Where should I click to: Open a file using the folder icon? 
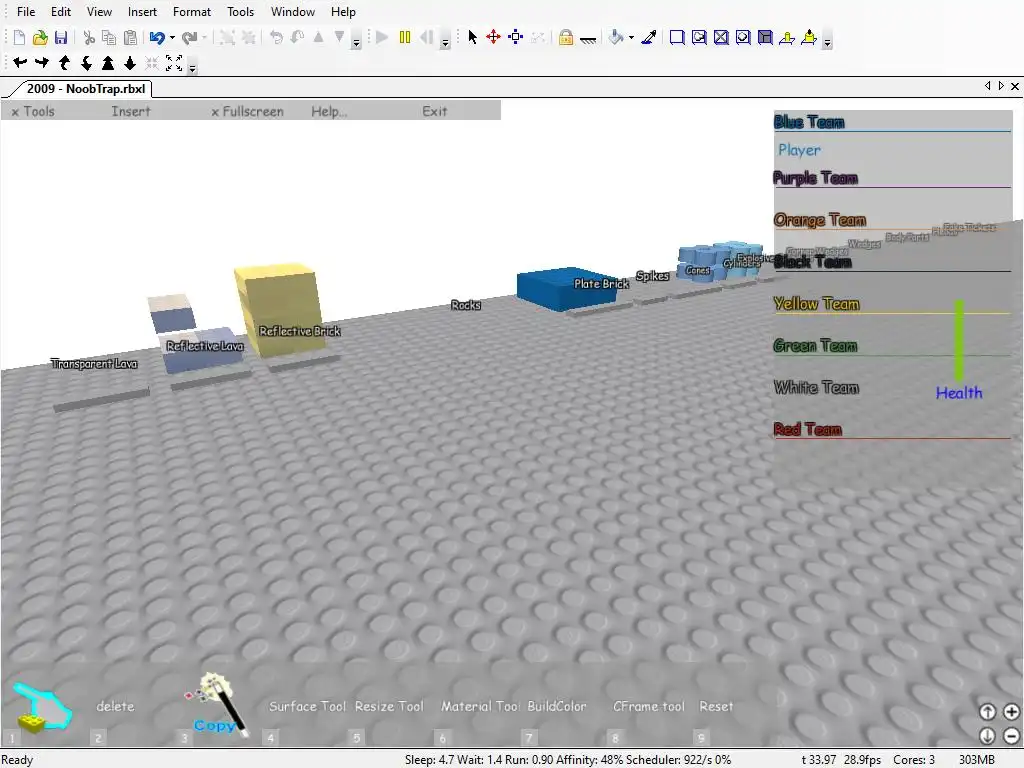[x=40, y=37]
